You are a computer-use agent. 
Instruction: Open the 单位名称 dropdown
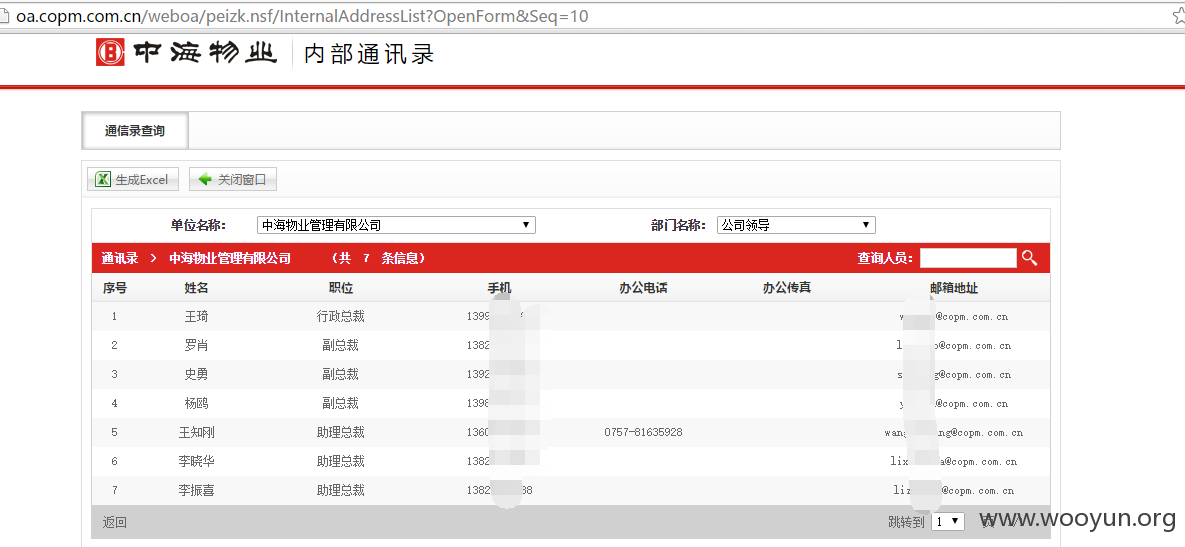tap(396, 225)
